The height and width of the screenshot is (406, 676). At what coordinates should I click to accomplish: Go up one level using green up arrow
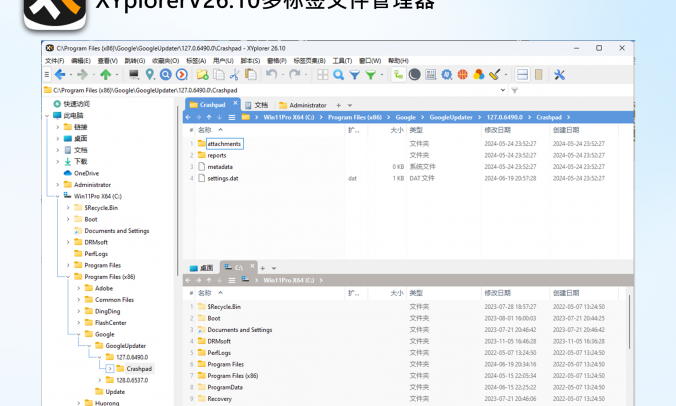[106, 75]
